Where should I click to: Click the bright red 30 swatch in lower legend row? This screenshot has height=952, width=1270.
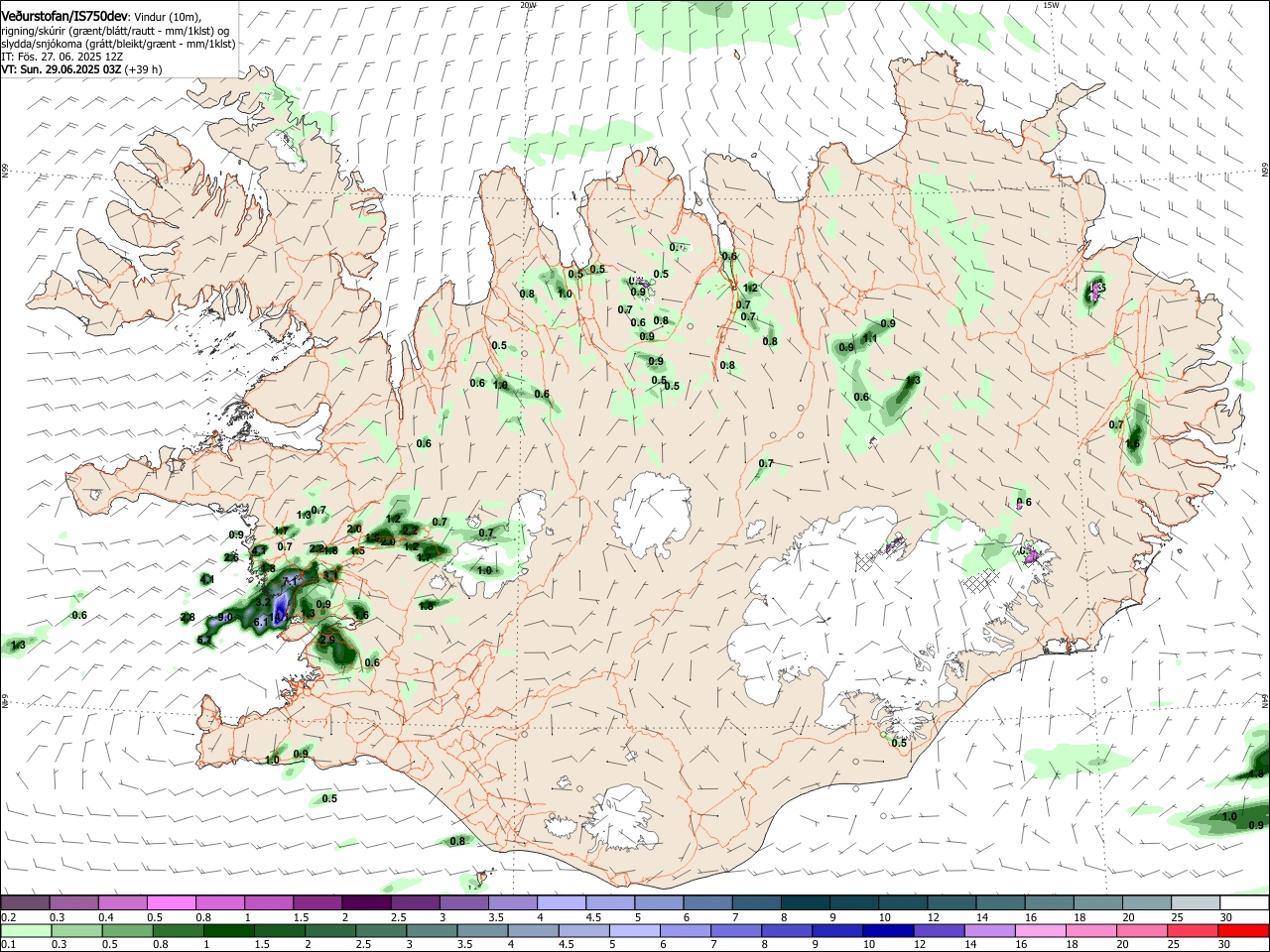[x=1244, y=931]
